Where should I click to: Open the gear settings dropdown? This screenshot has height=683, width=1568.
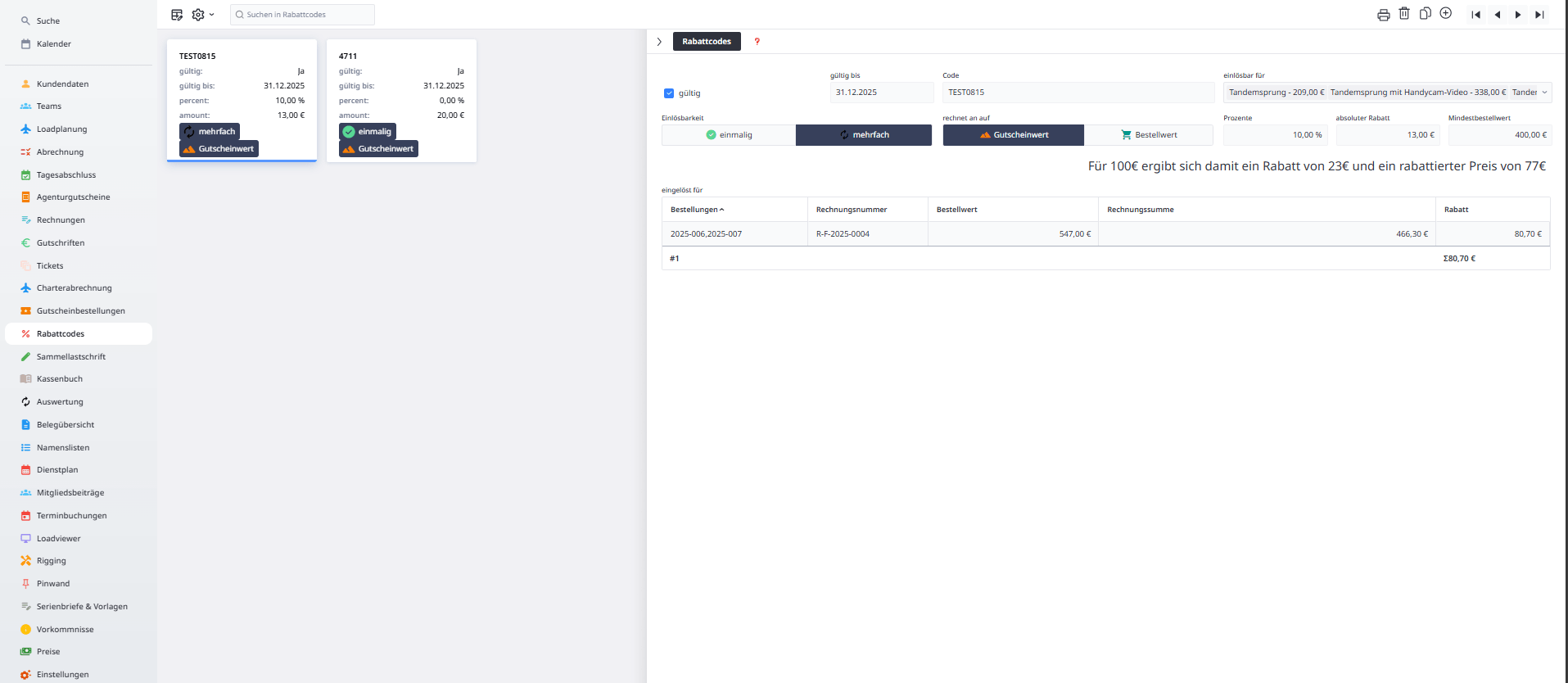coord(201,15)
